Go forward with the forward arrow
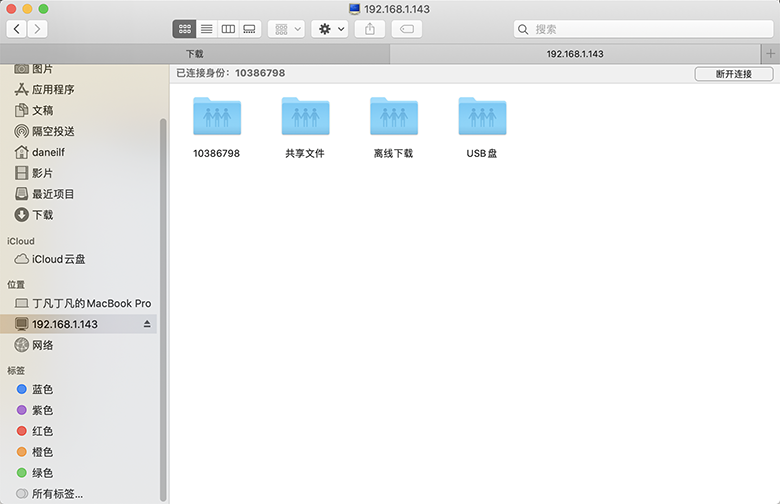This screenshot has width=780, height=504. [x=38, y=29]
